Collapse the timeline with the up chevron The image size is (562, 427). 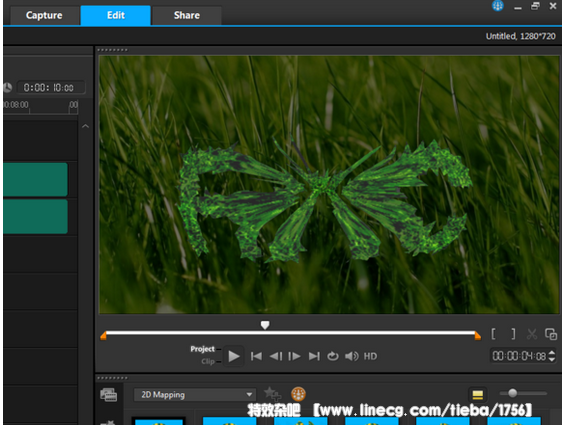[x=85, y=126]
